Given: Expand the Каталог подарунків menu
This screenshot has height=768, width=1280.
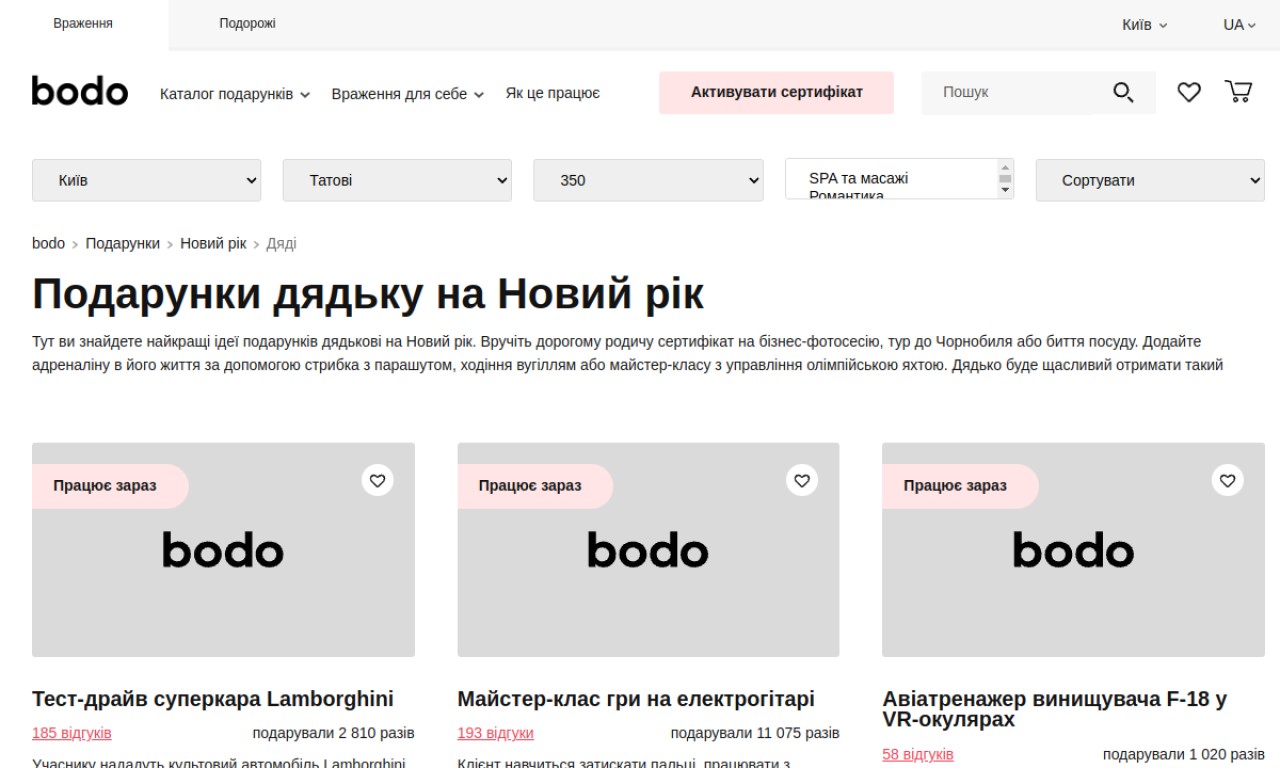Looking at the screenshot, I should click(x=235, y=94).
